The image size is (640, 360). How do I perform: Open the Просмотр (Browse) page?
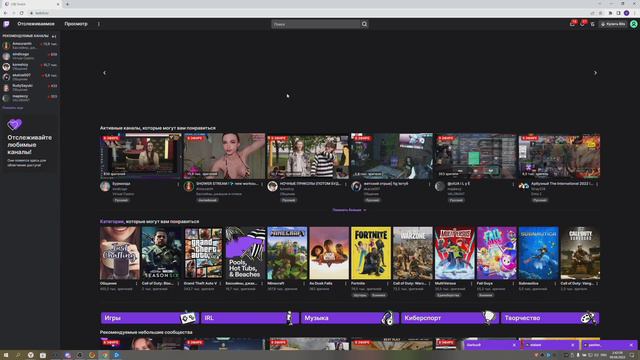click(76, 24)
